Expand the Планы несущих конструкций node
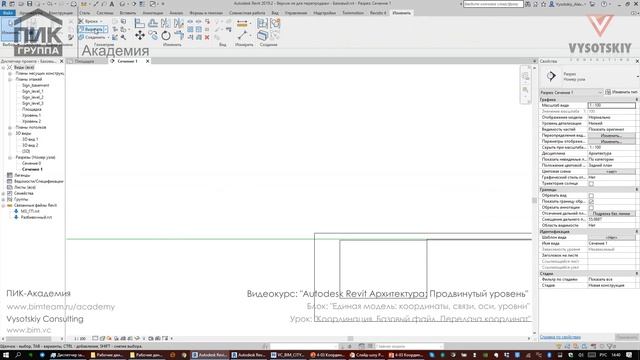 click(x=10, y=73)
